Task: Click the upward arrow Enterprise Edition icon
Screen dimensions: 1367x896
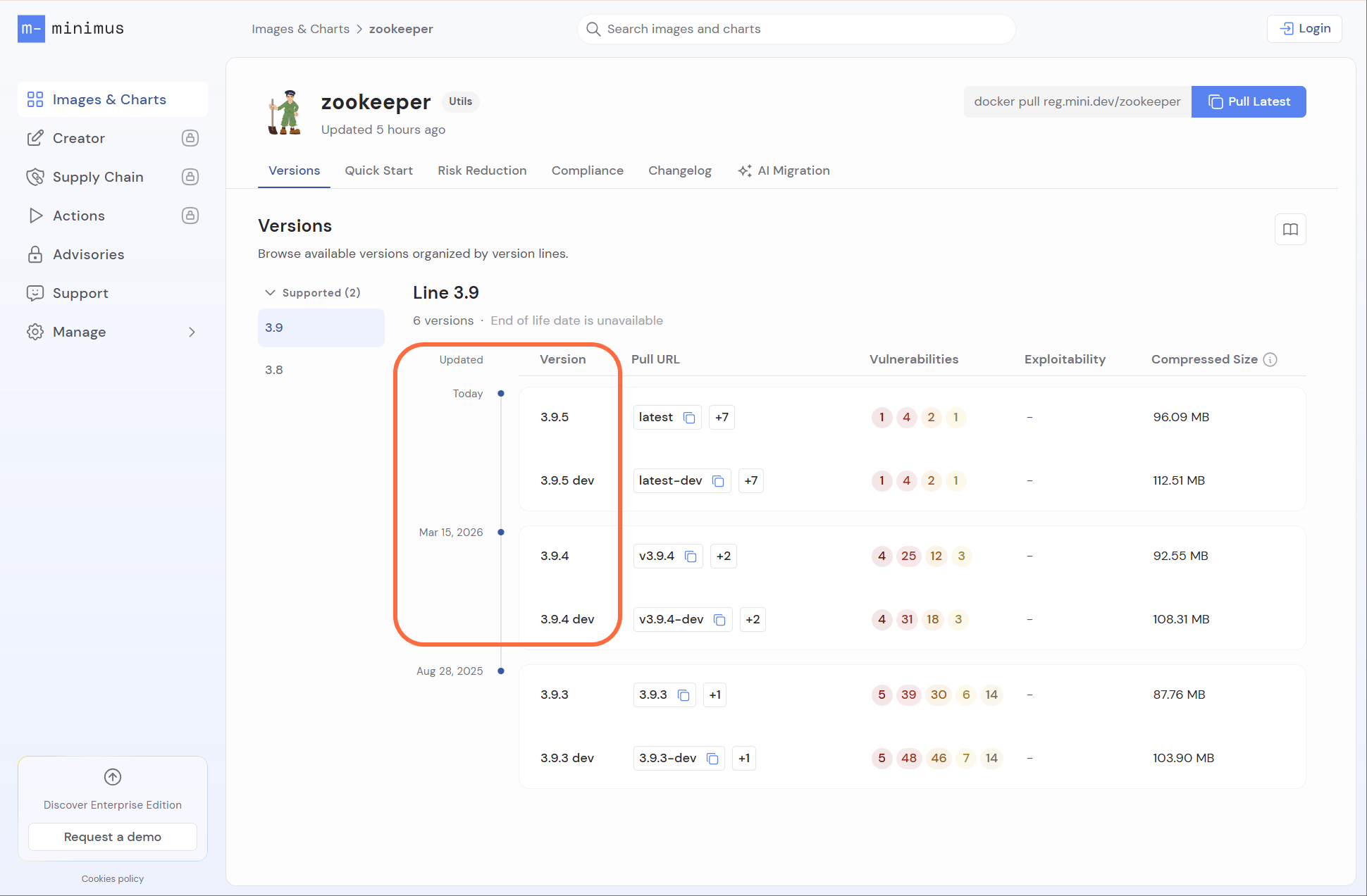Action: click(113, 777)
